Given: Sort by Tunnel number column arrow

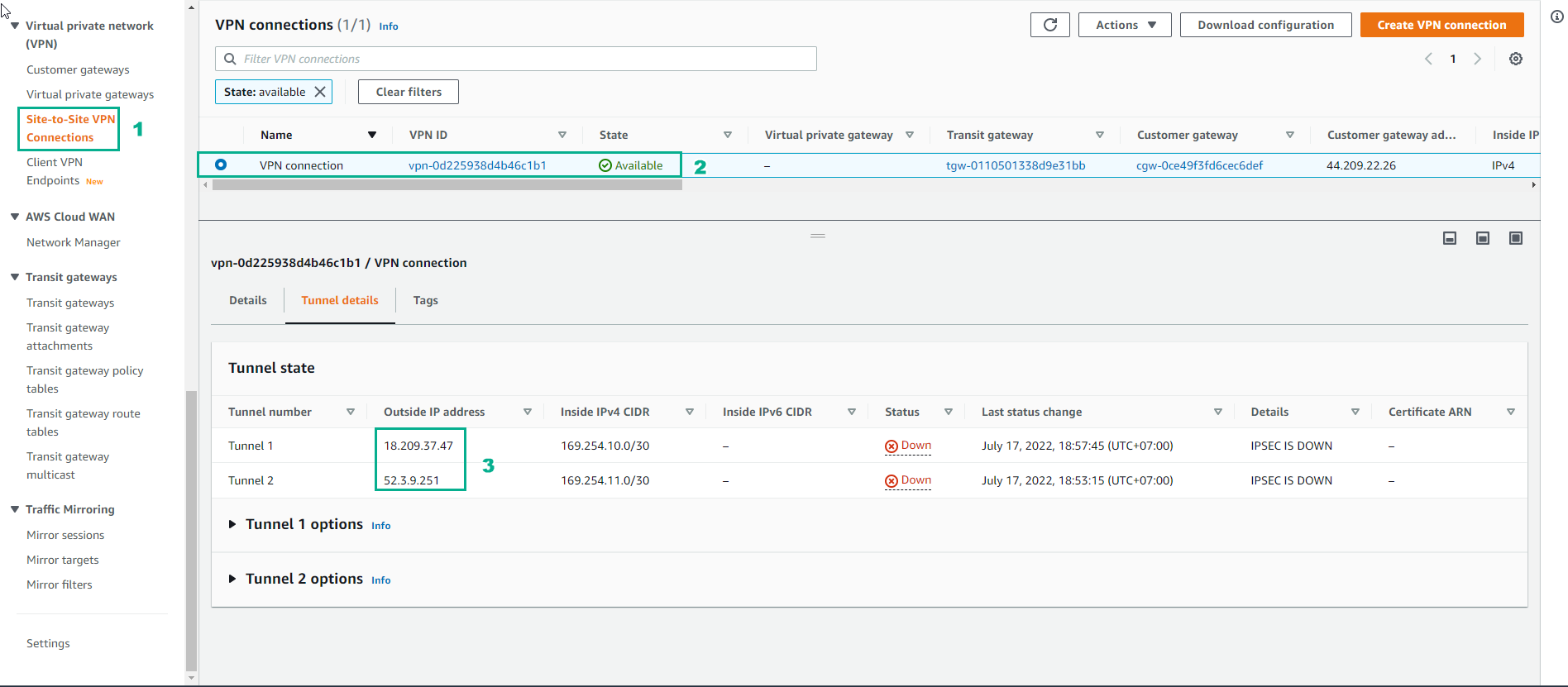Looking at the screenshot, I should click(351, 412).
